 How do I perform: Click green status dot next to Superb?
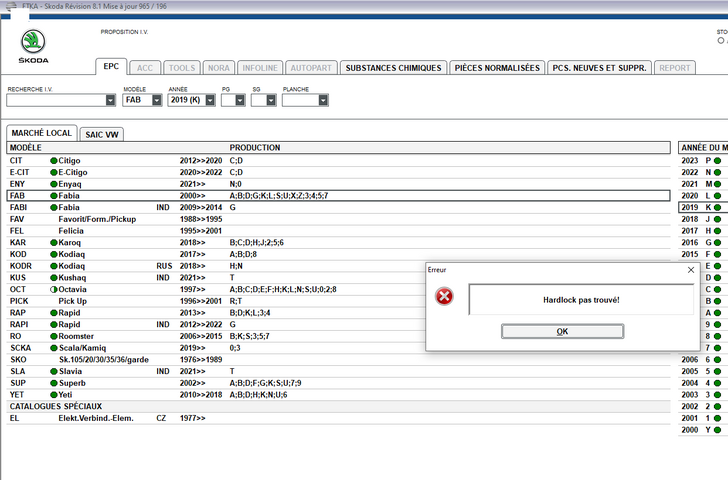(x=54, y=383)
